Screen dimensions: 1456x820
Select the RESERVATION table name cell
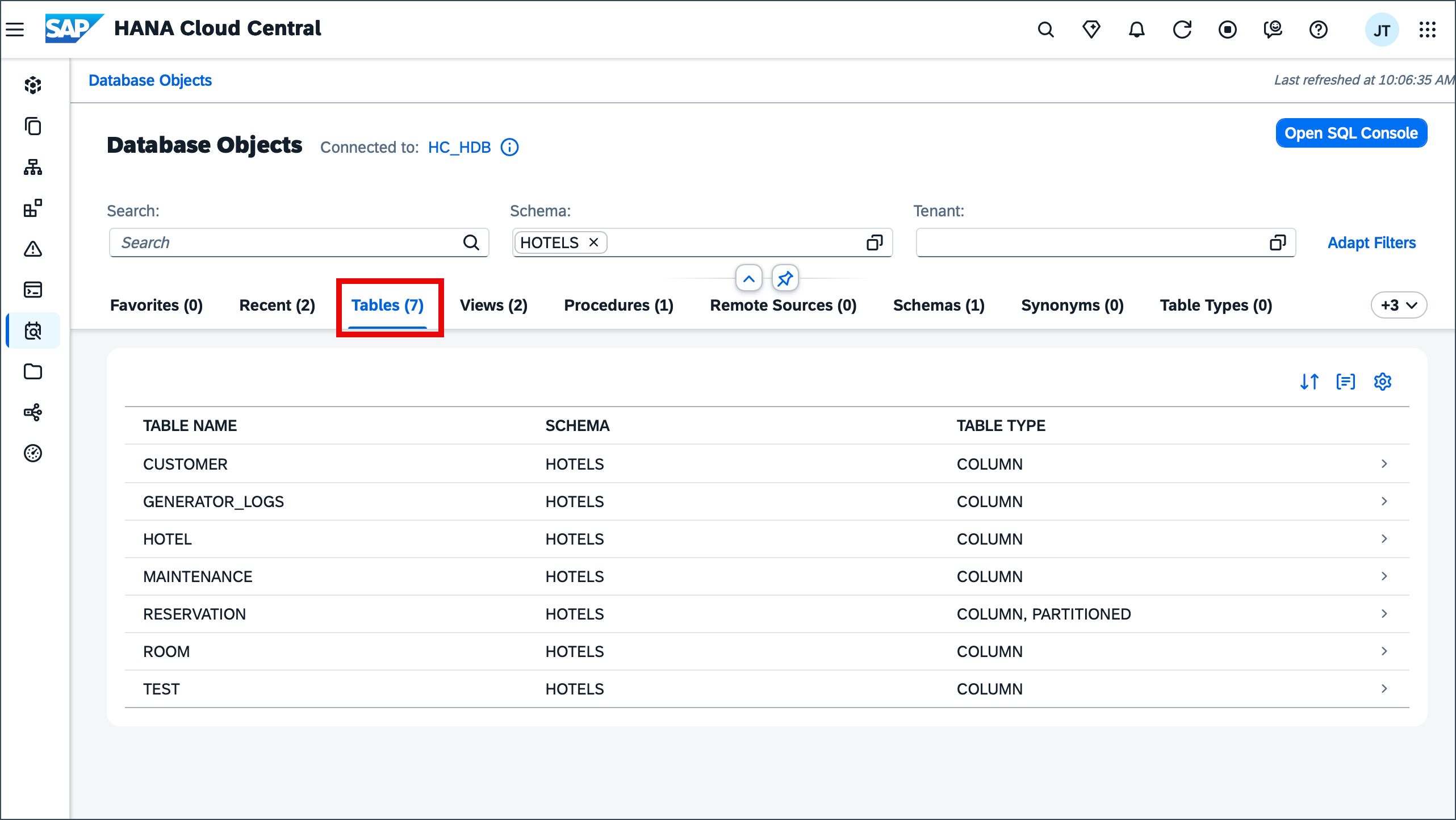pyautogui.click(x=194, y=614)
